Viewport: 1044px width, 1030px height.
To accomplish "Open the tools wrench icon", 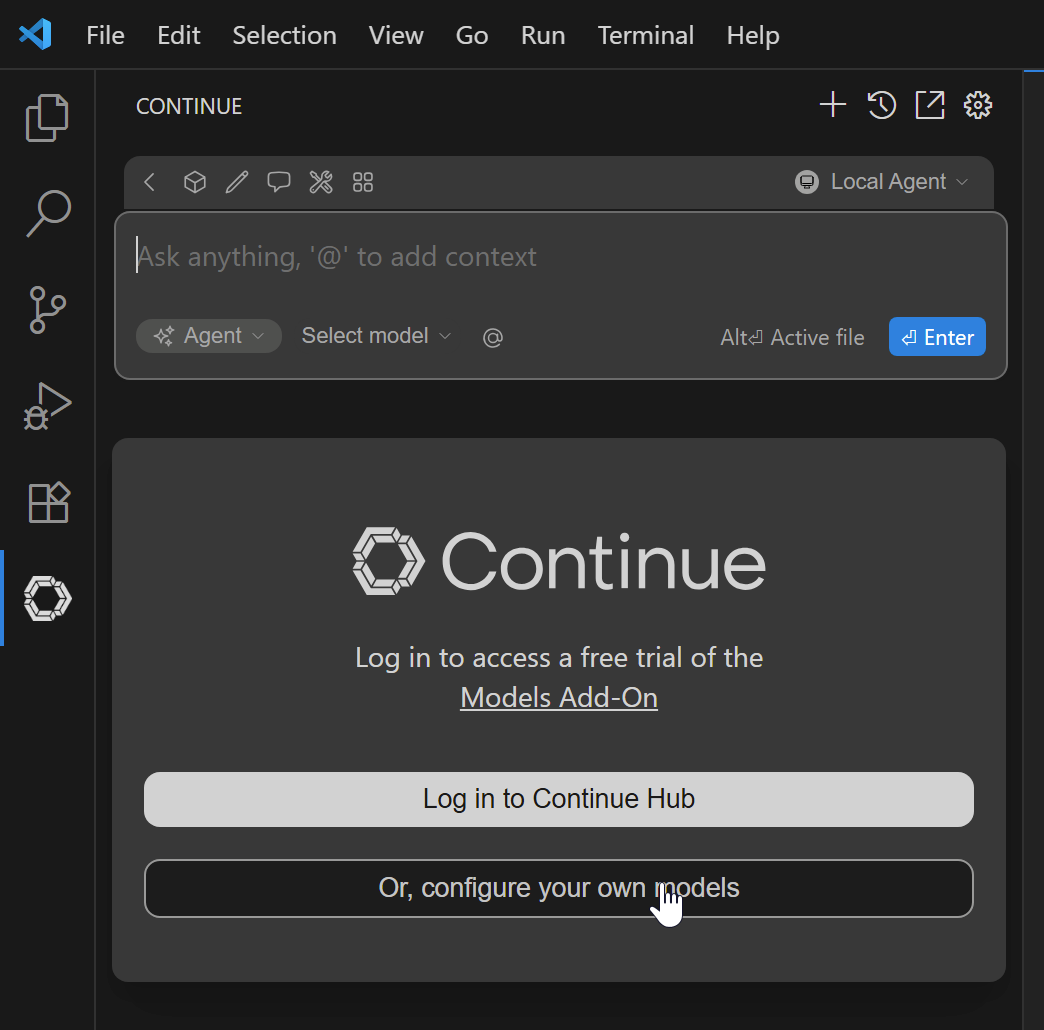I will 321,182.
